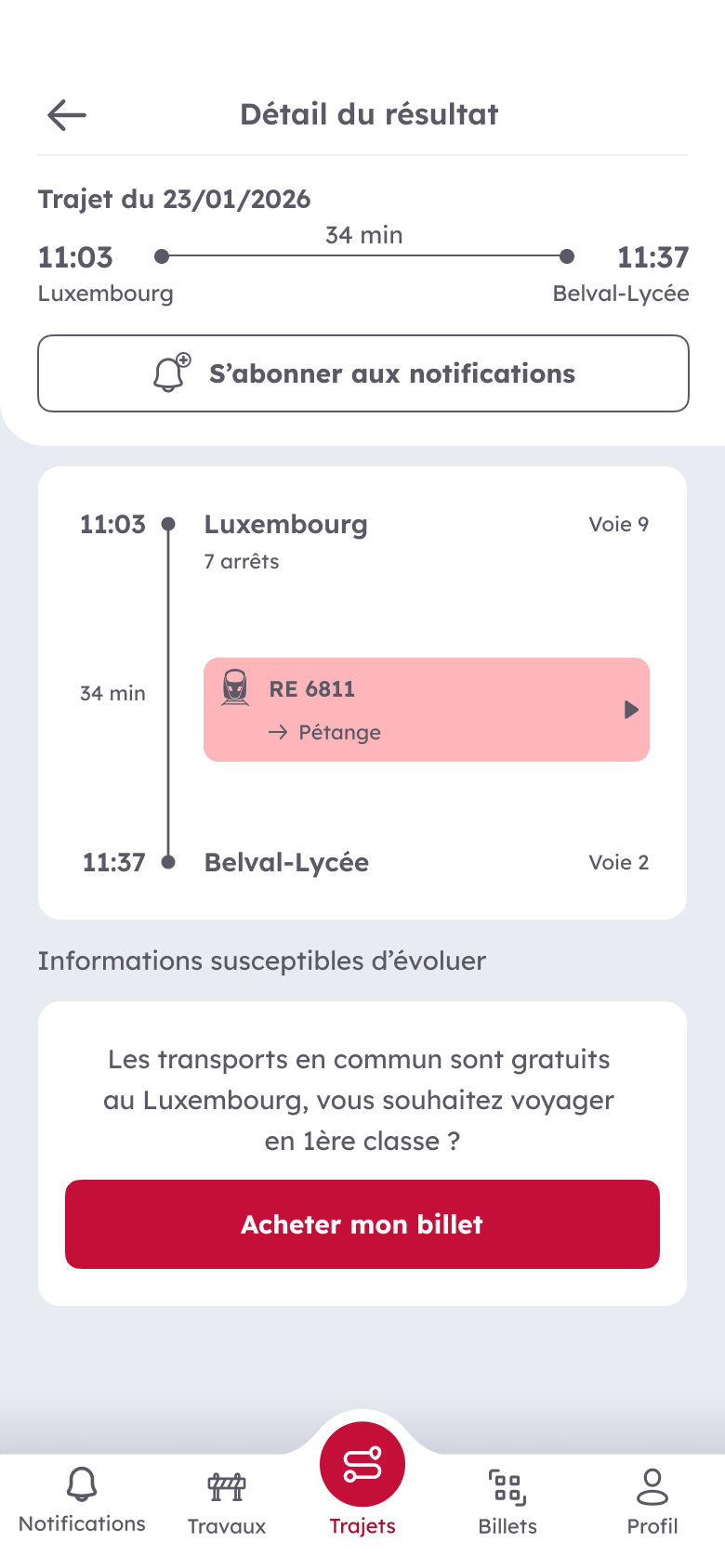Tap the bell icon with plus sign
Screen dimensions: 725x1568
[x=171, y=373]
